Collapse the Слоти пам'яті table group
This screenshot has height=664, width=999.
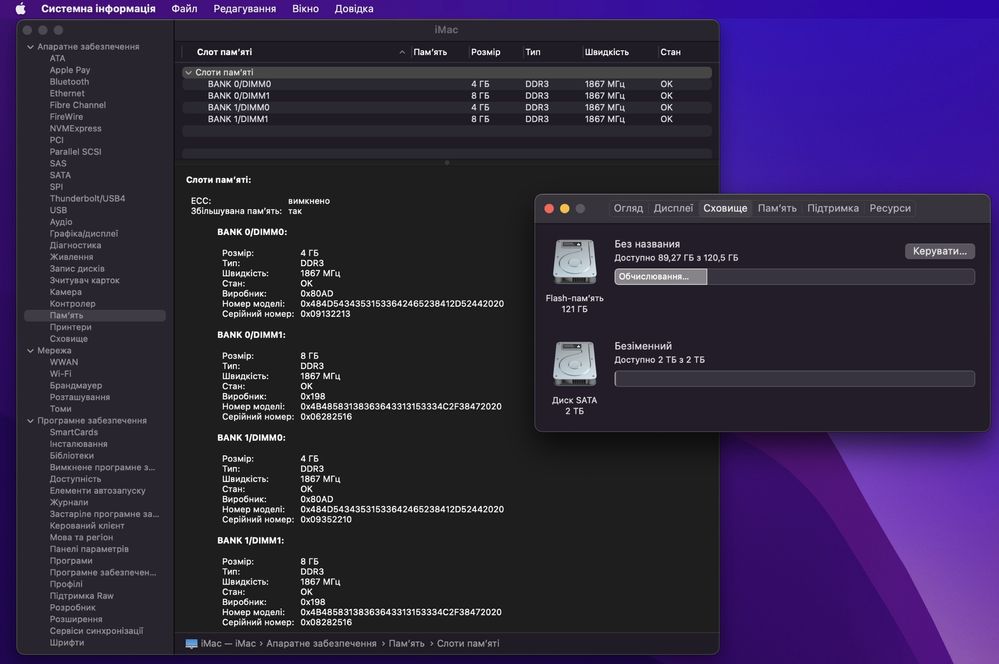188,73
